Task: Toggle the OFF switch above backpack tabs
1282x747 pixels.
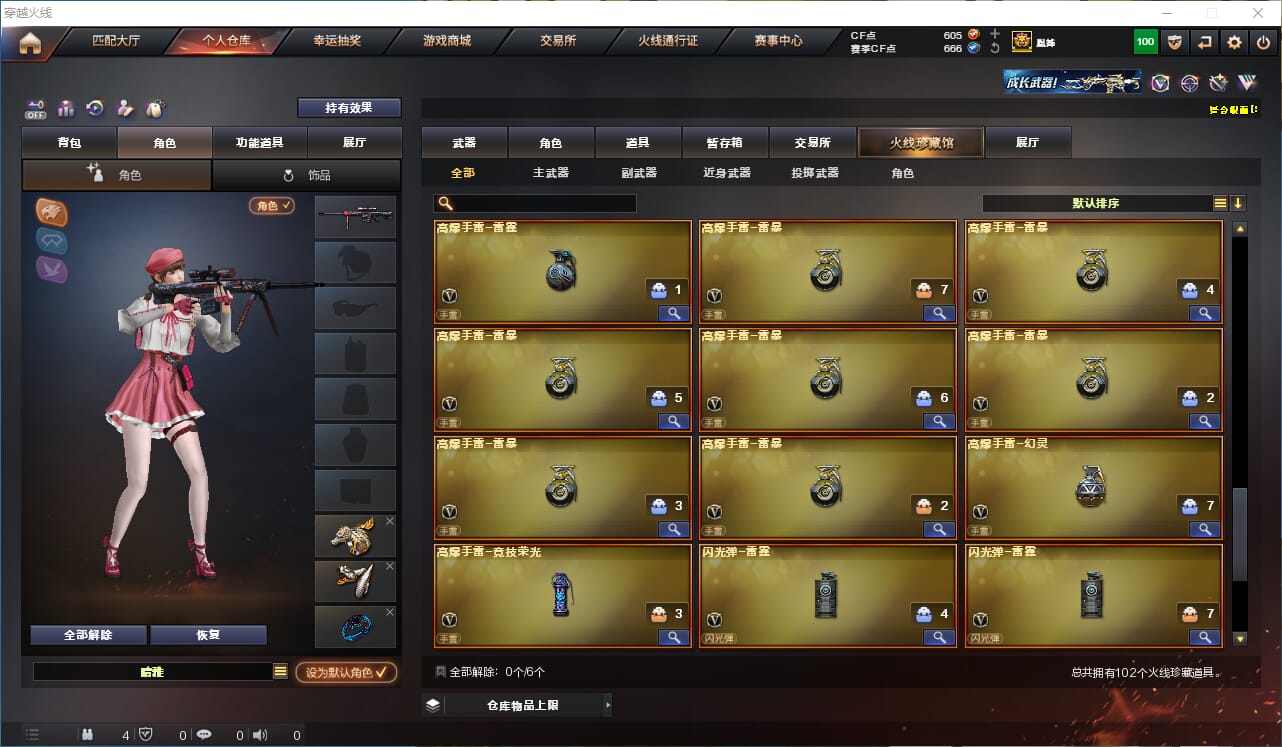Action: pos(36,108)
